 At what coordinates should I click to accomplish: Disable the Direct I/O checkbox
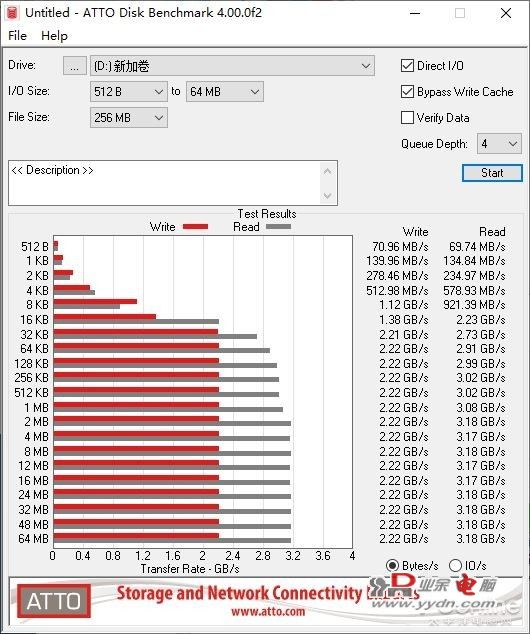407,66
